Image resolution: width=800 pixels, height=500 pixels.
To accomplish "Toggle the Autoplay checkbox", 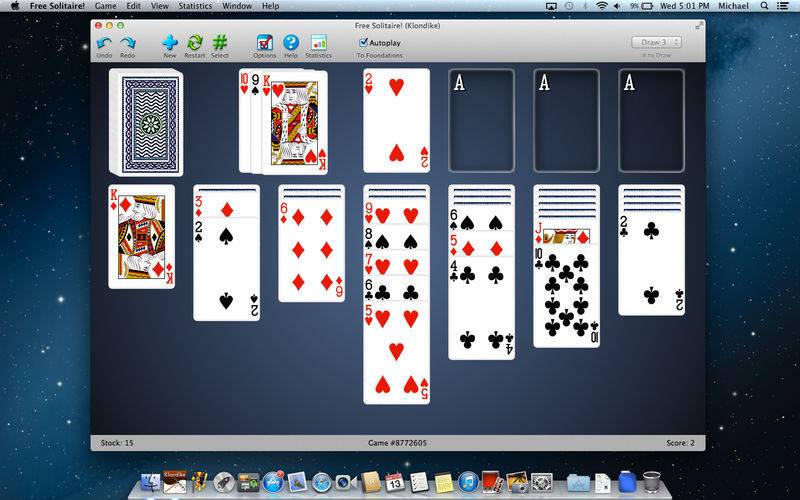I will click(363, 42).
